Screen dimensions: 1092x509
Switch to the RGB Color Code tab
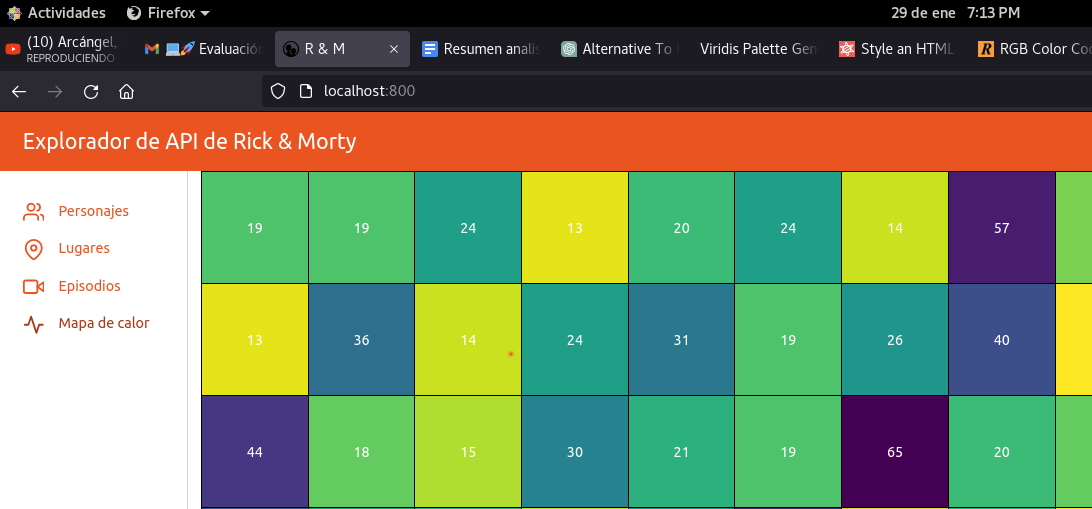(x=1033, y=49)
